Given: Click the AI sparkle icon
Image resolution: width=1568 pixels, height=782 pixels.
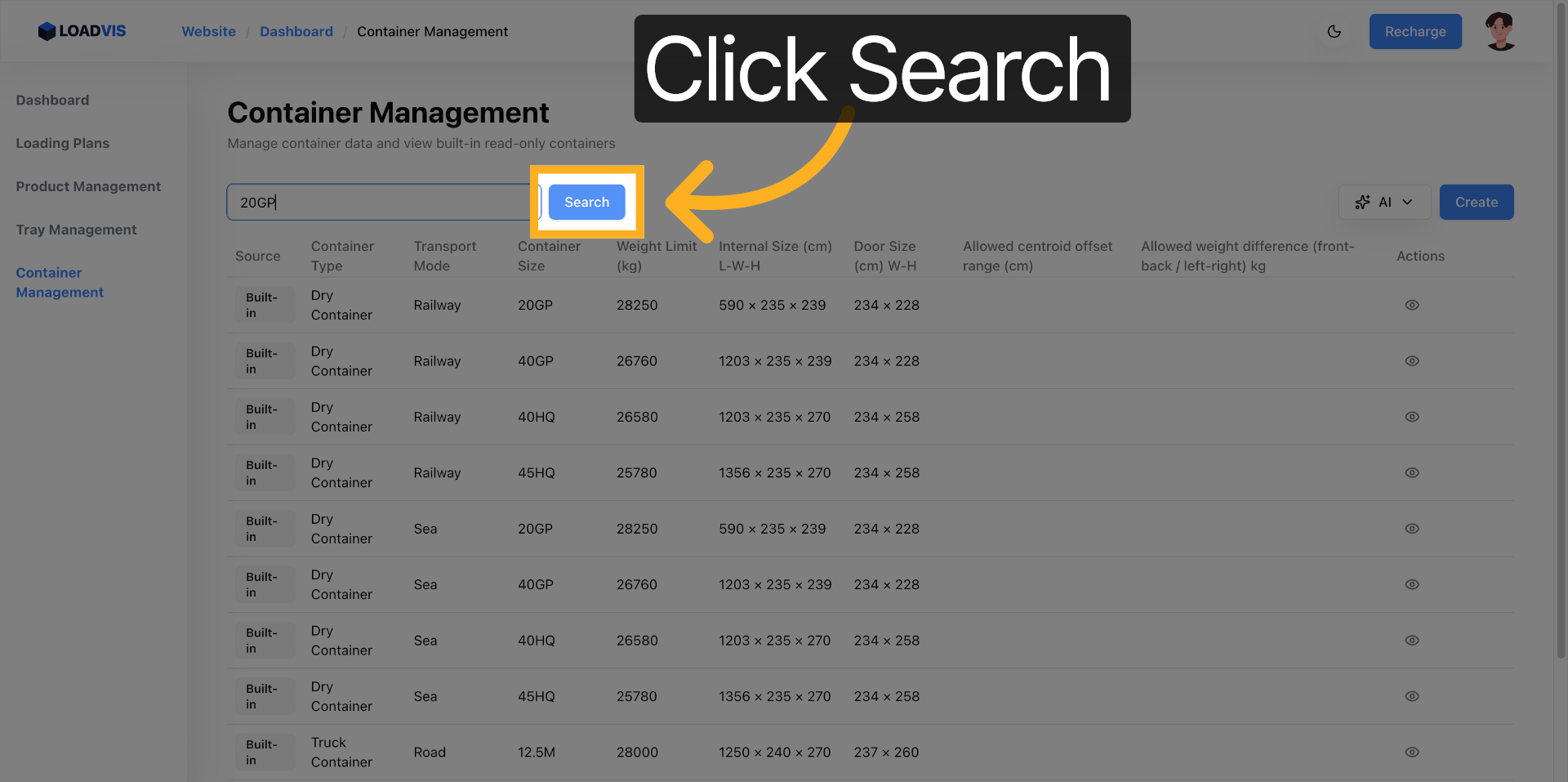Looking at the screenshot, I should pos(1363,202).
